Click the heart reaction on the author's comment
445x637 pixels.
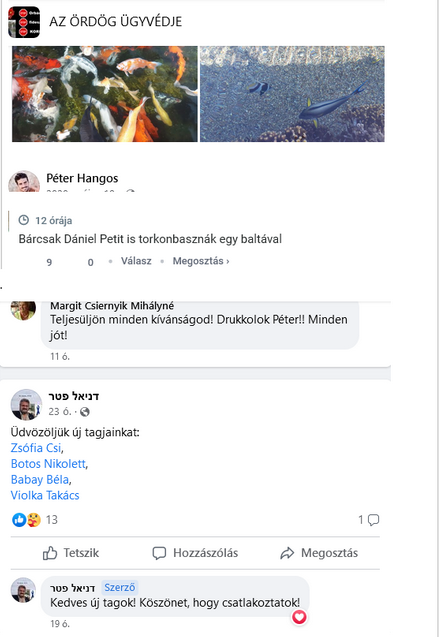[x=300, y=617]
